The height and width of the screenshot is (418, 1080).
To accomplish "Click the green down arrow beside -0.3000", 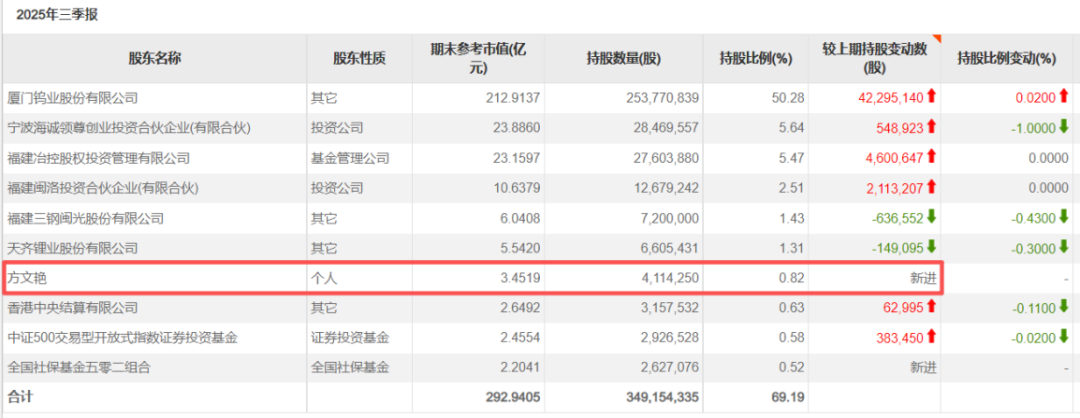I will (x=1064, y=247).
